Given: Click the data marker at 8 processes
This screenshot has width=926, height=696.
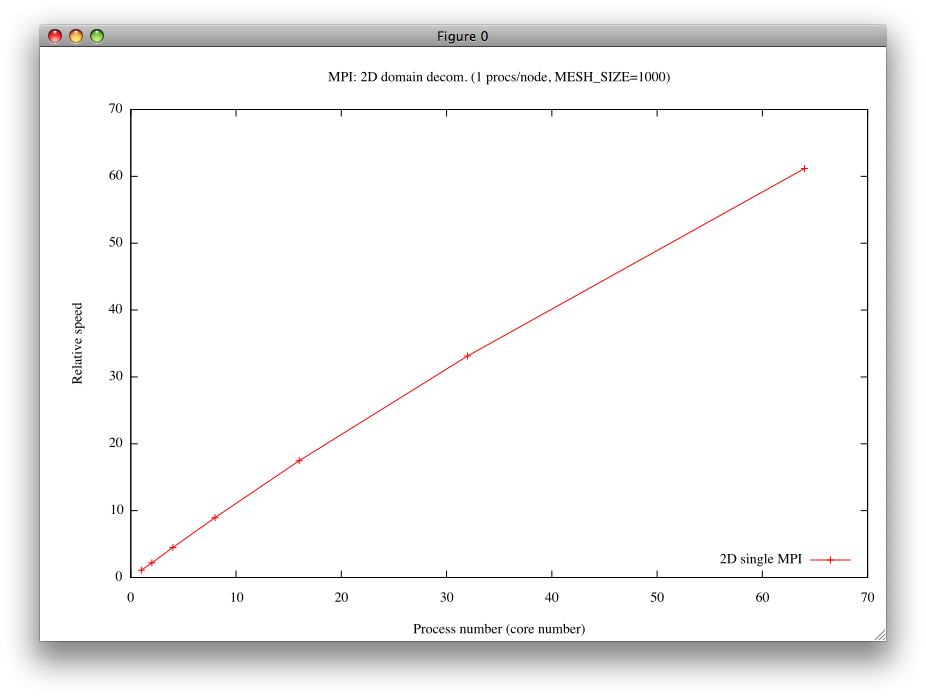Looking at the screenshot, I should click(215, 517).
